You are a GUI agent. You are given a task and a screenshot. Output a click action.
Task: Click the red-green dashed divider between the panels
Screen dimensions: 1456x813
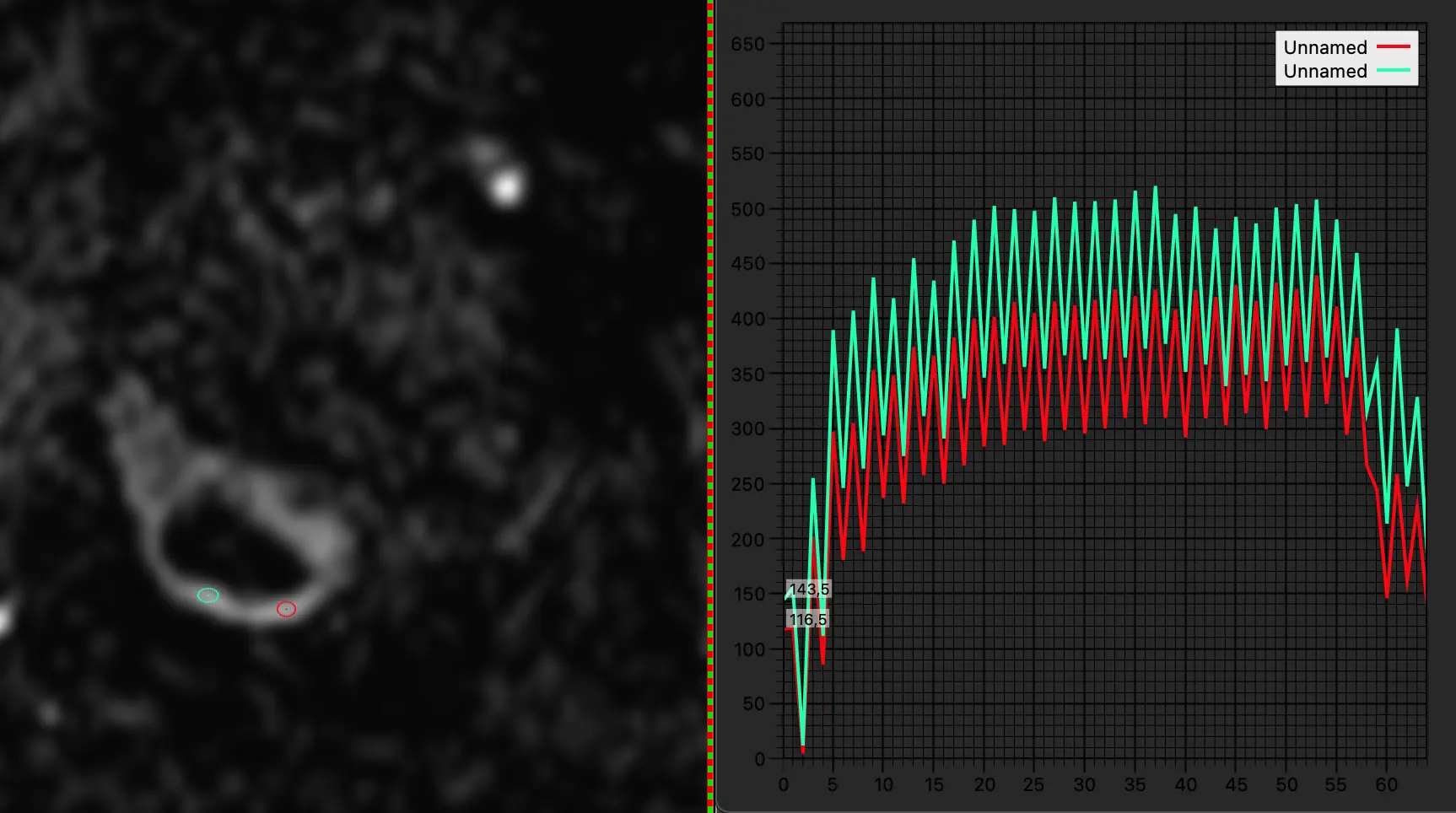tap(710, 406)
